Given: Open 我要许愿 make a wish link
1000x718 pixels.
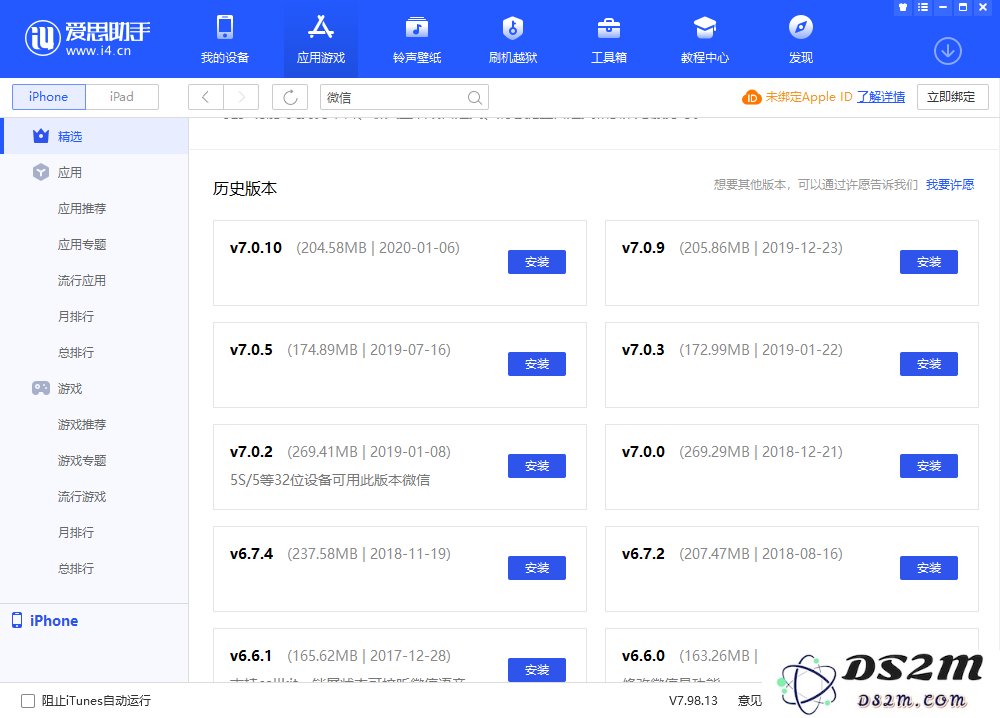Looking at the screenshot, I should point(950,184).
